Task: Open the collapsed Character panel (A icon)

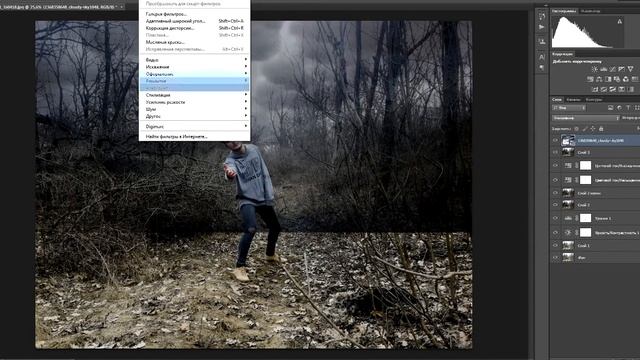Action: point(542,57)
